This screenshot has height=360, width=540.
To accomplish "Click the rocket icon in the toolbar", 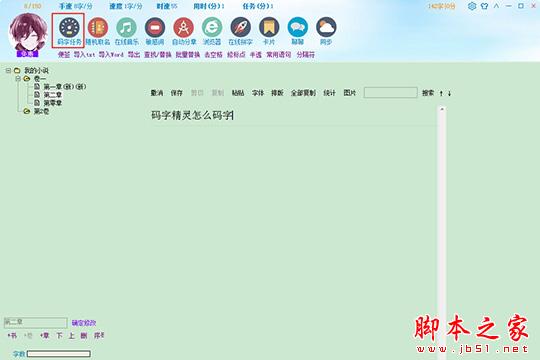I will coord(240,27).
